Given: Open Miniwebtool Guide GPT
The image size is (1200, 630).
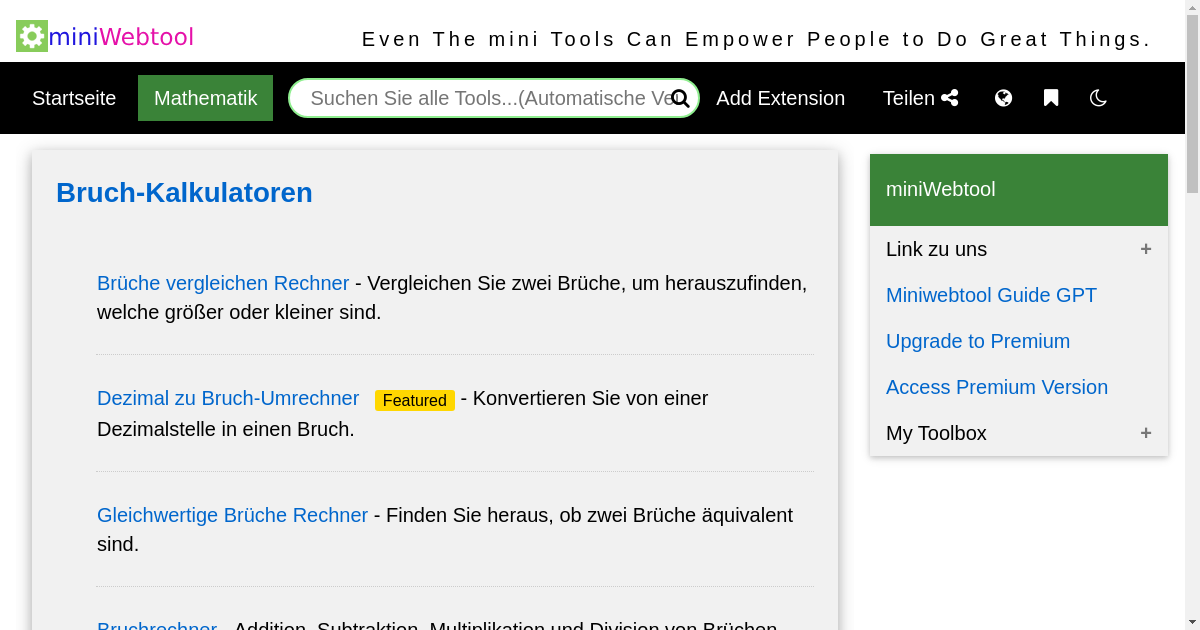Looking at the screenshot, I should point(991,295).
